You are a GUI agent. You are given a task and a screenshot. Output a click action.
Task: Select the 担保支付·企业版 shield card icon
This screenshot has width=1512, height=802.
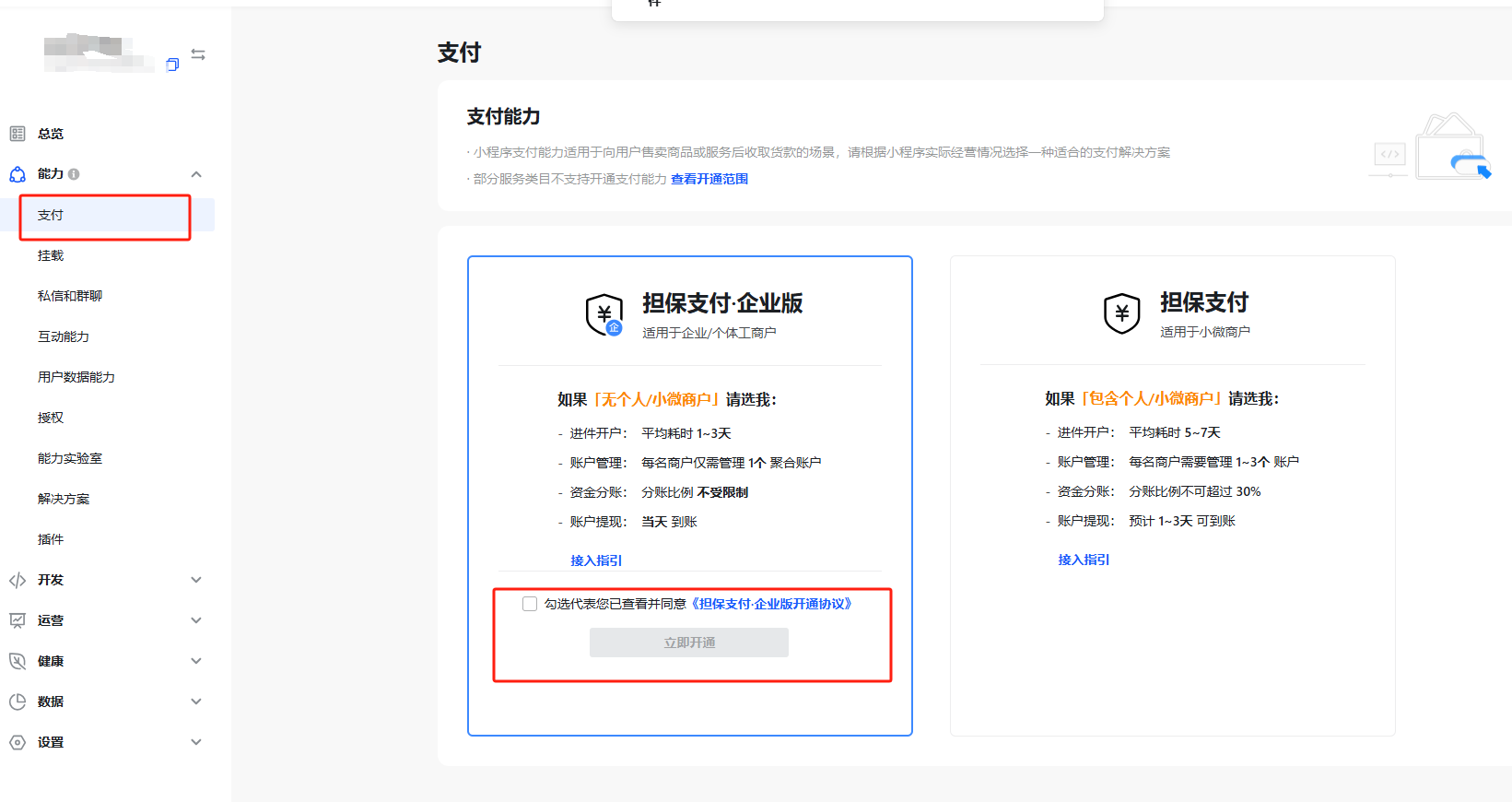(604, 314)
